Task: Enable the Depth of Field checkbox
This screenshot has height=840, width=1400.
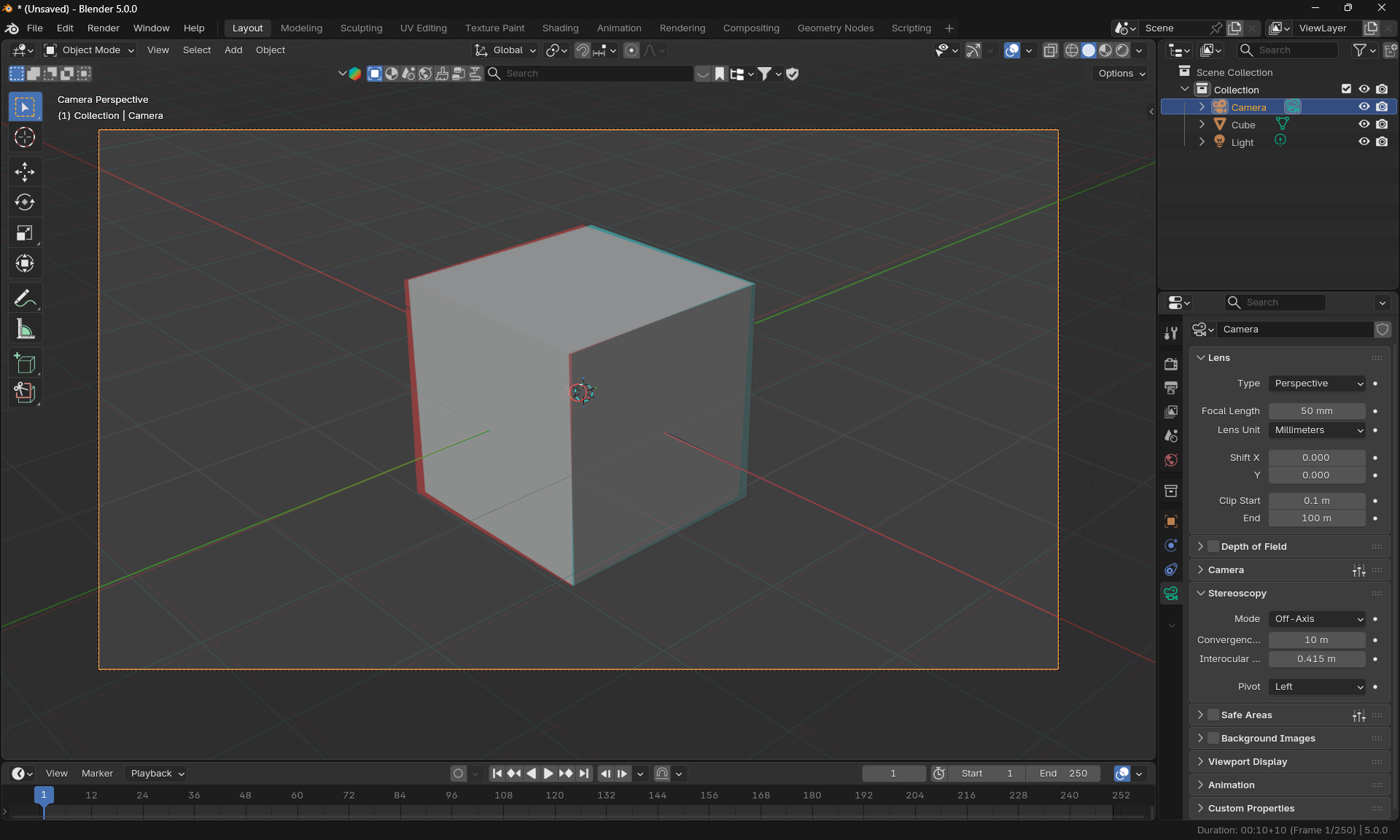Action: coord(1213,547)
